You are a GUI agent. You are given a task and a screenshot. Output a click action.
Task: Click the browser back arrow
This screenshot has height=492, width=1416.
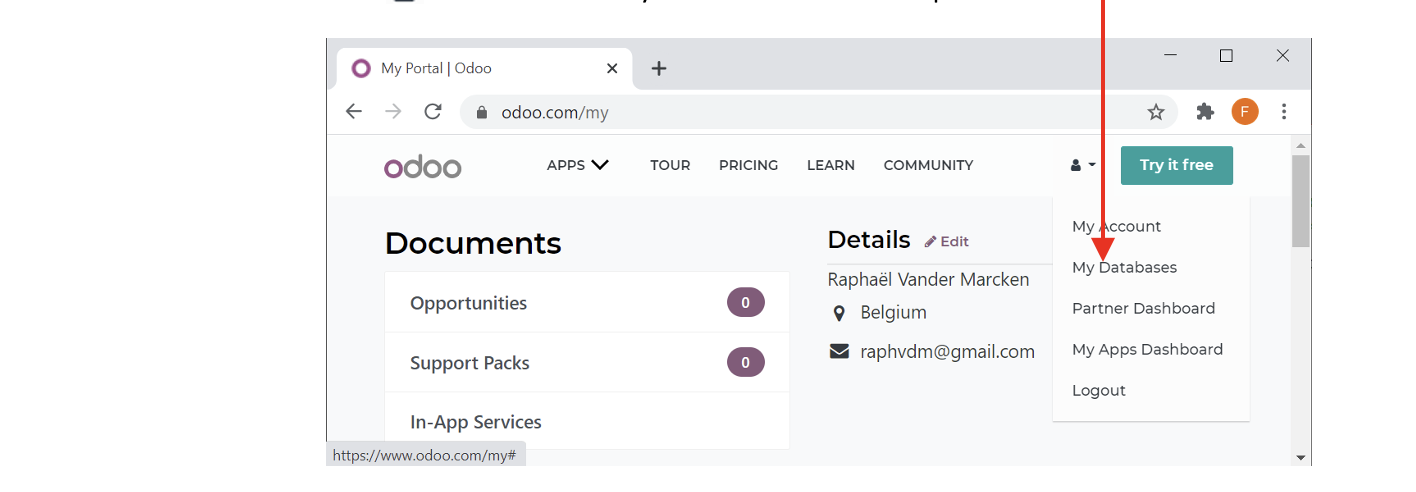tap(353, 112)
